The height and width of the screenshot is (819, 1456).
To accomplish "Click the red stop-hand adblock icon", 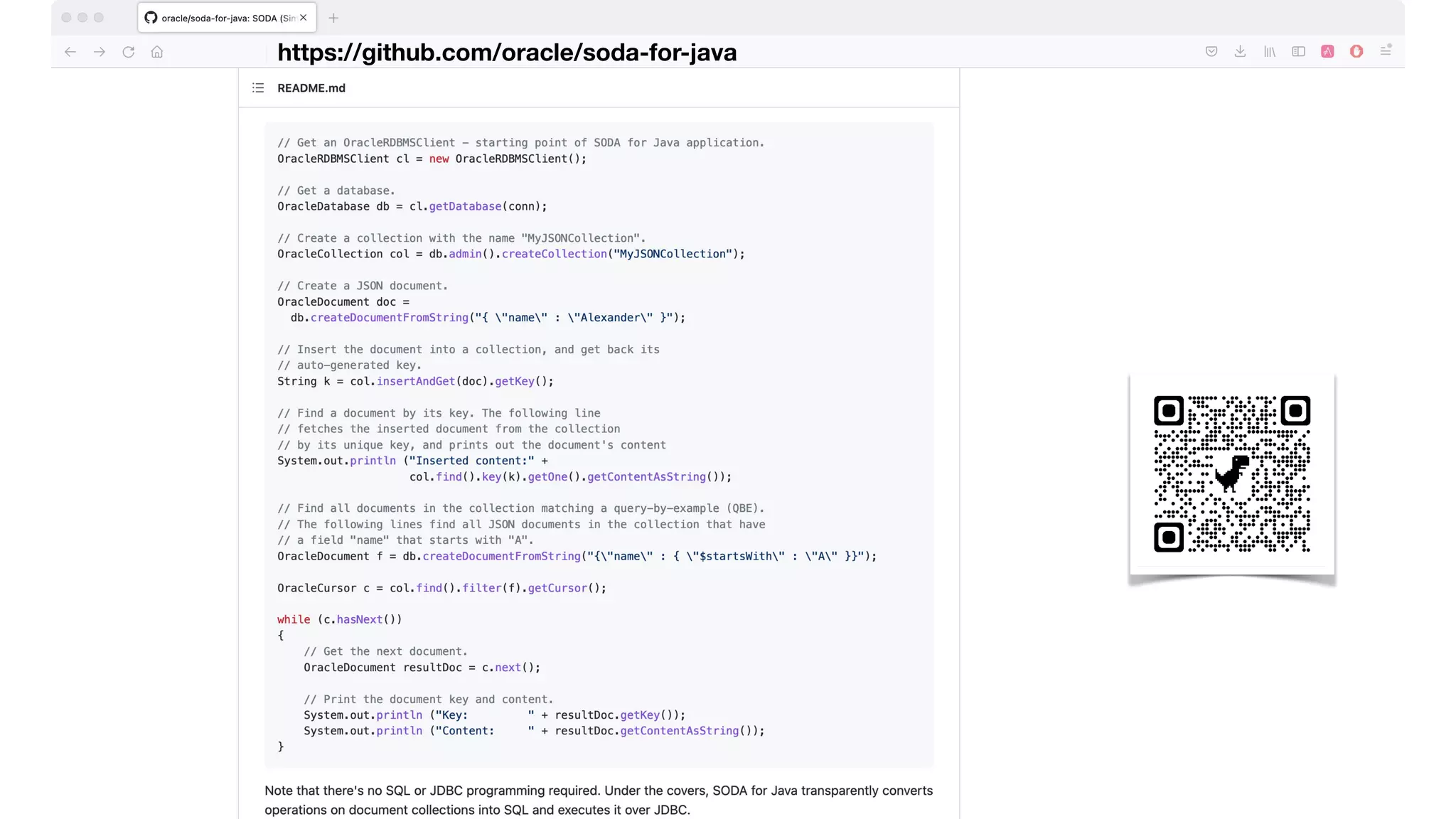I will coord(1356,51).
